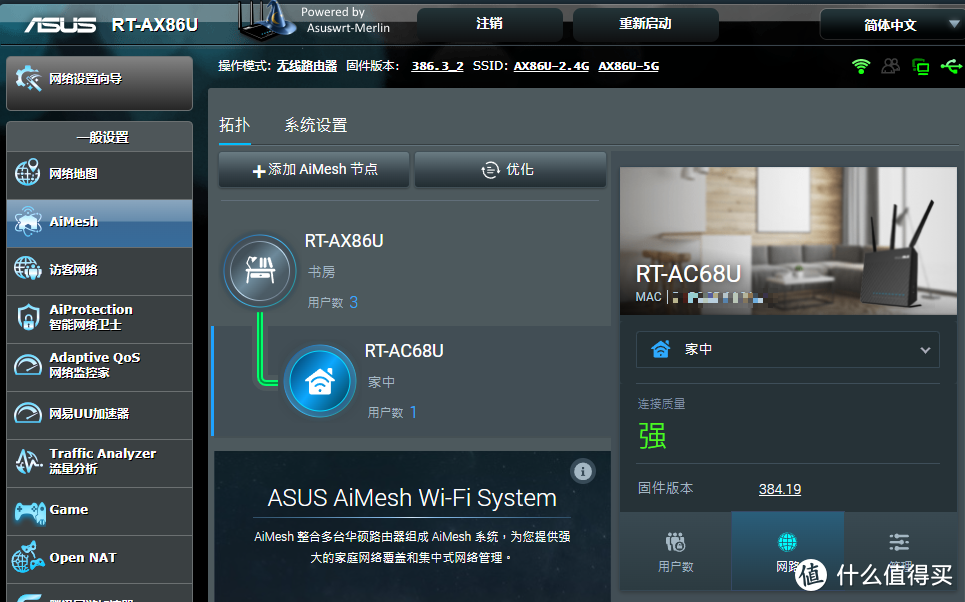Open the 简体中文 language selector
Viewport: 965px width, 602px height.
(890, 23)
